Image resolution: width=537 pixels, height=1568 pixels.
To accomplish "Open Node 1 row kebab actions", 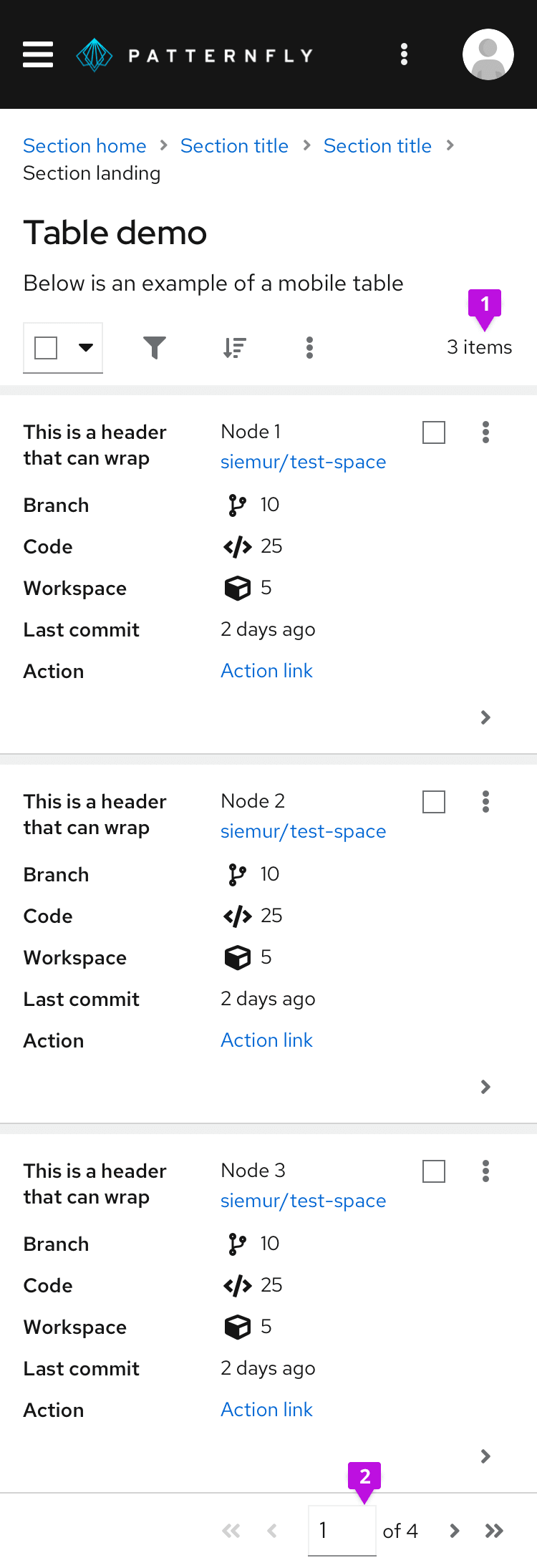I will point(485,432).
